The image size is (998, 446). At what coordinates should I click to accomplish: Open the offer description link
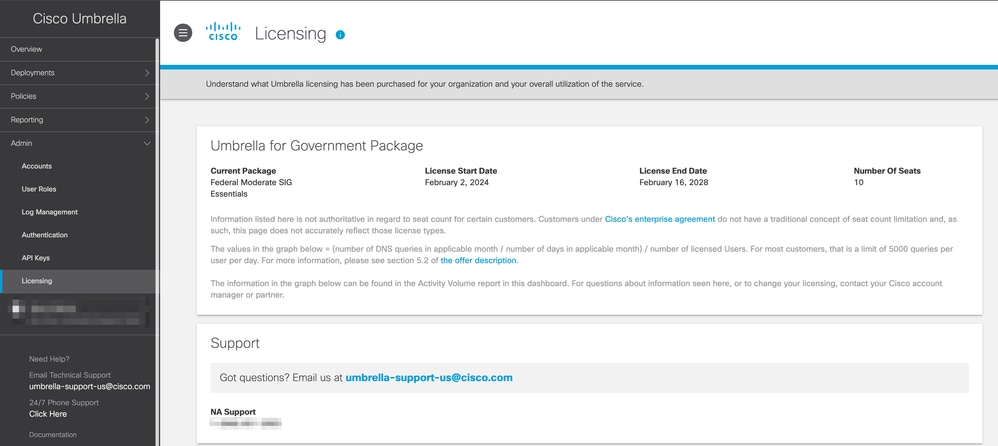point(479,261)
